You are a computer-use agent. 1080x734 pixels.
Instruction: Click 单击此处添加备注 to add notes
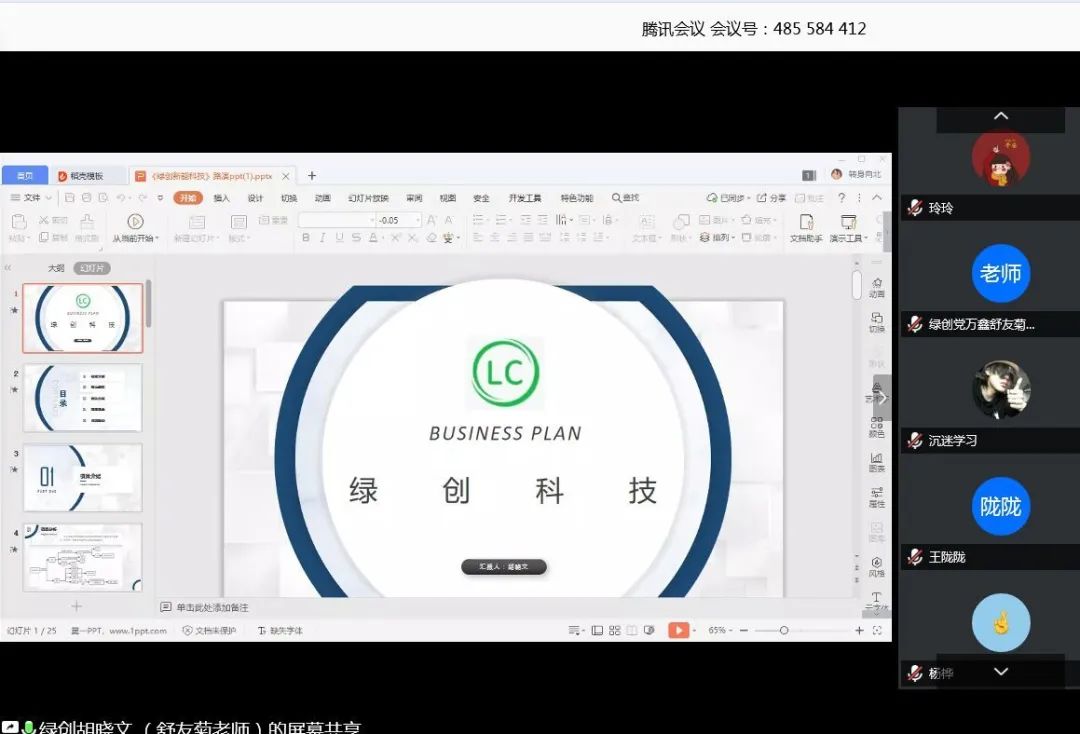[x=212, y=607]
